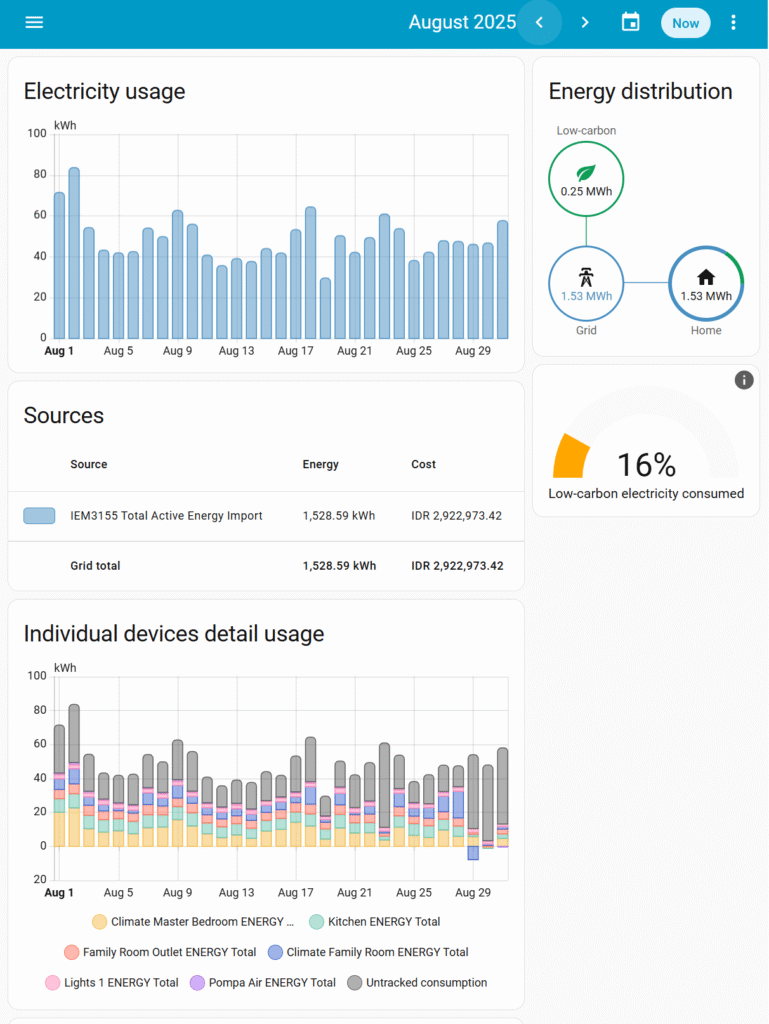Open info icon on low-carbon gauge card

click(x=743, y=380)
